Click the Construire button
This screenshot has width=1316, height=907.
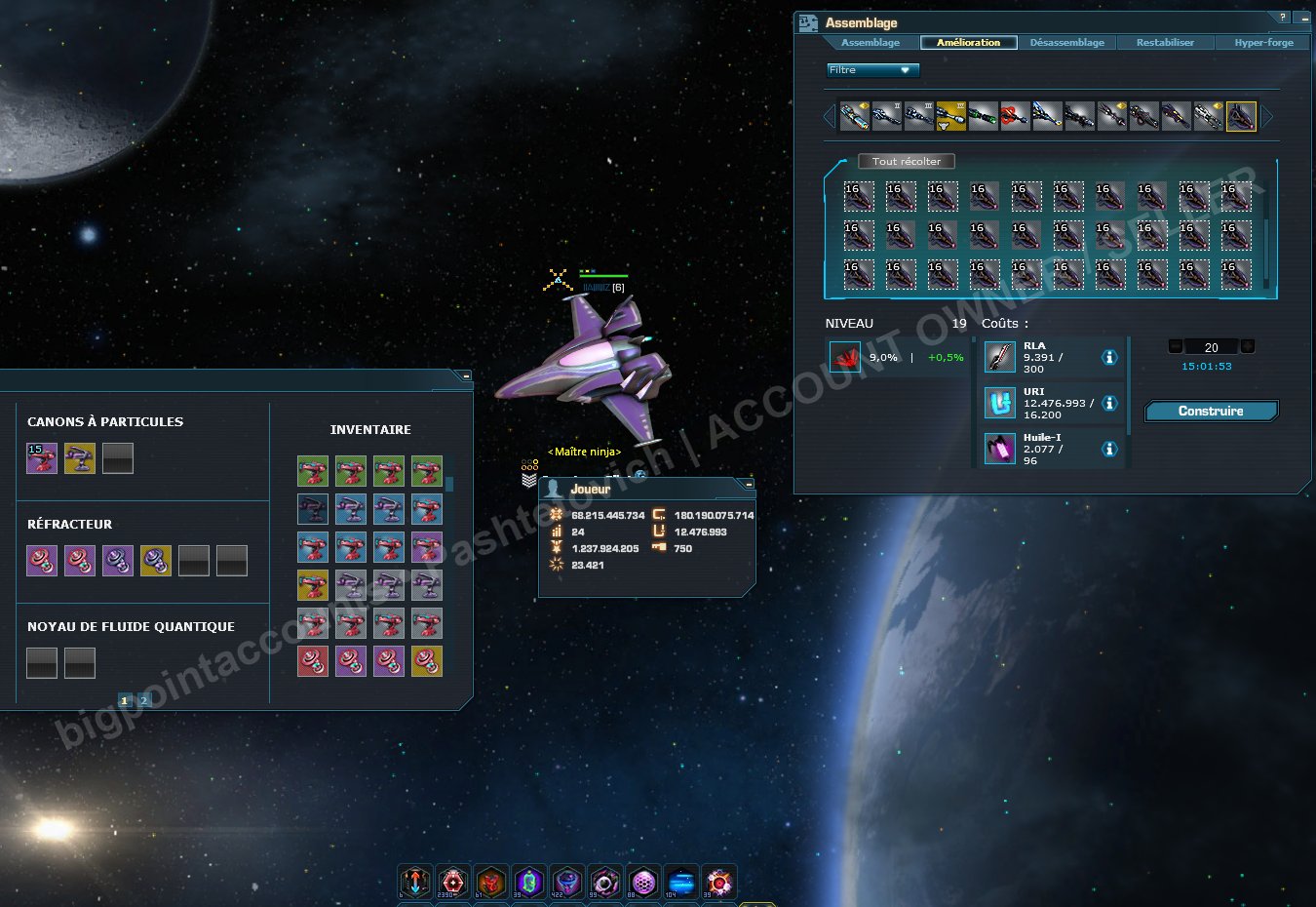point(1211,412)
